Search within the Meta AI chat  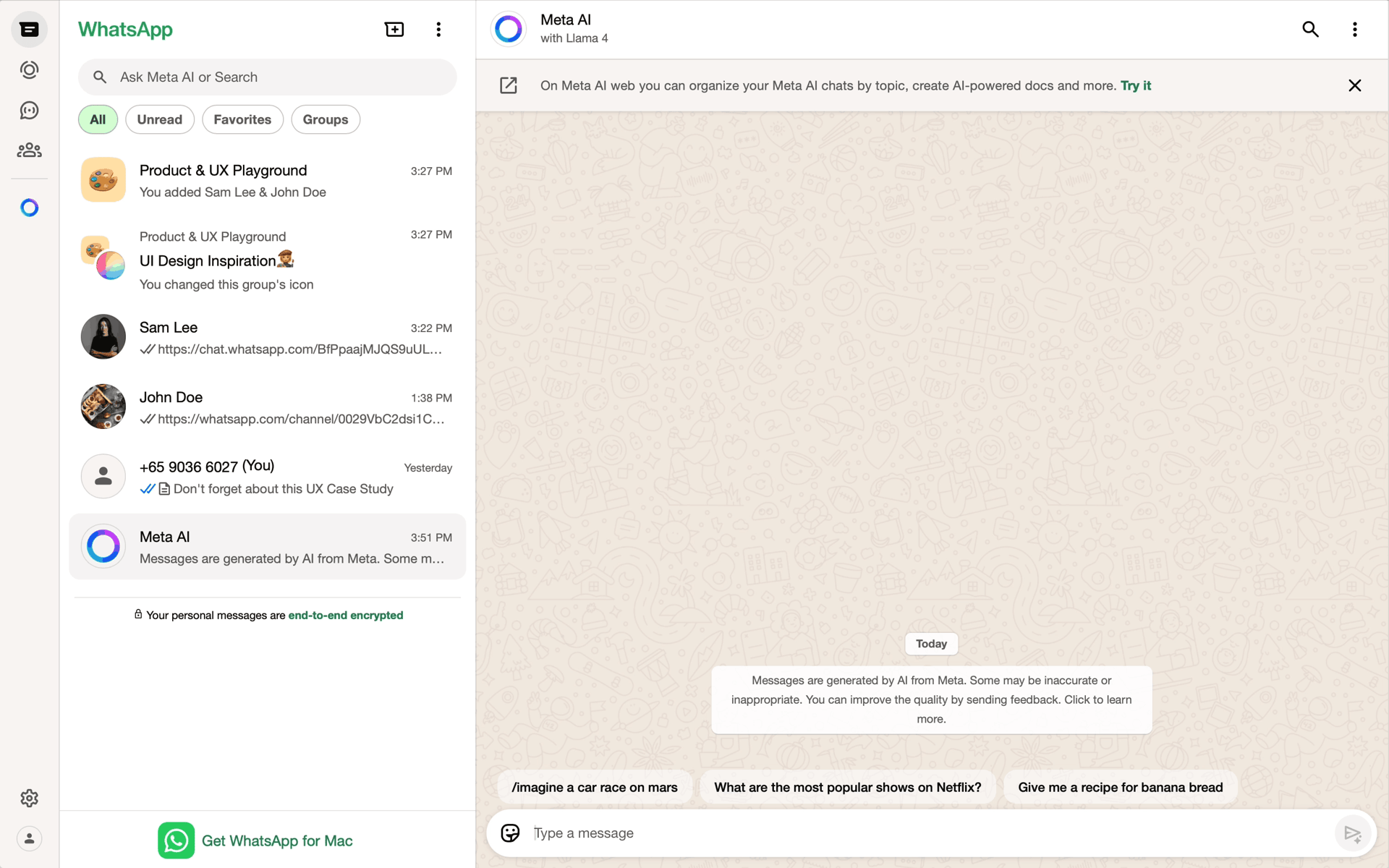1310,29
